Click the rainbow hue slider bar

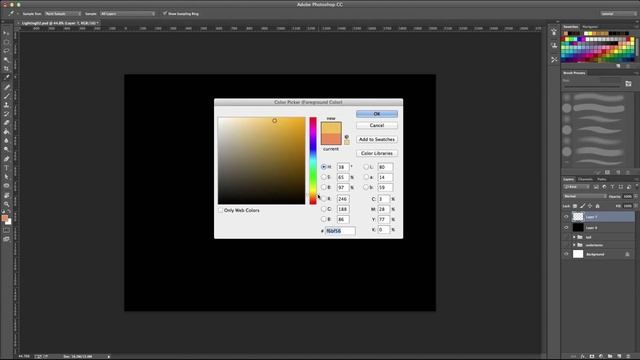pos(313,160)
